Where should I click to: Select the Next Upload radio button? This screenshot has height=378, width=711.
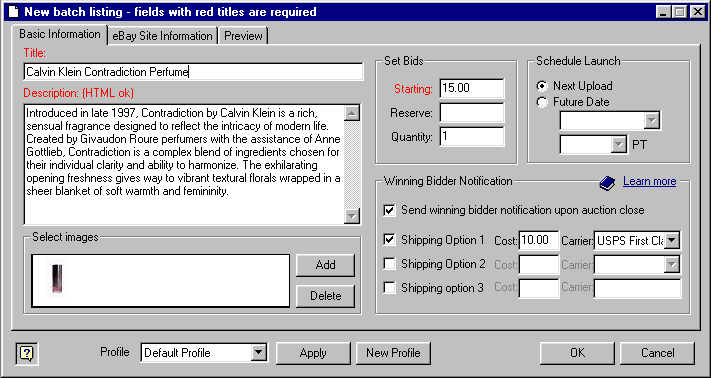point(542,86)
